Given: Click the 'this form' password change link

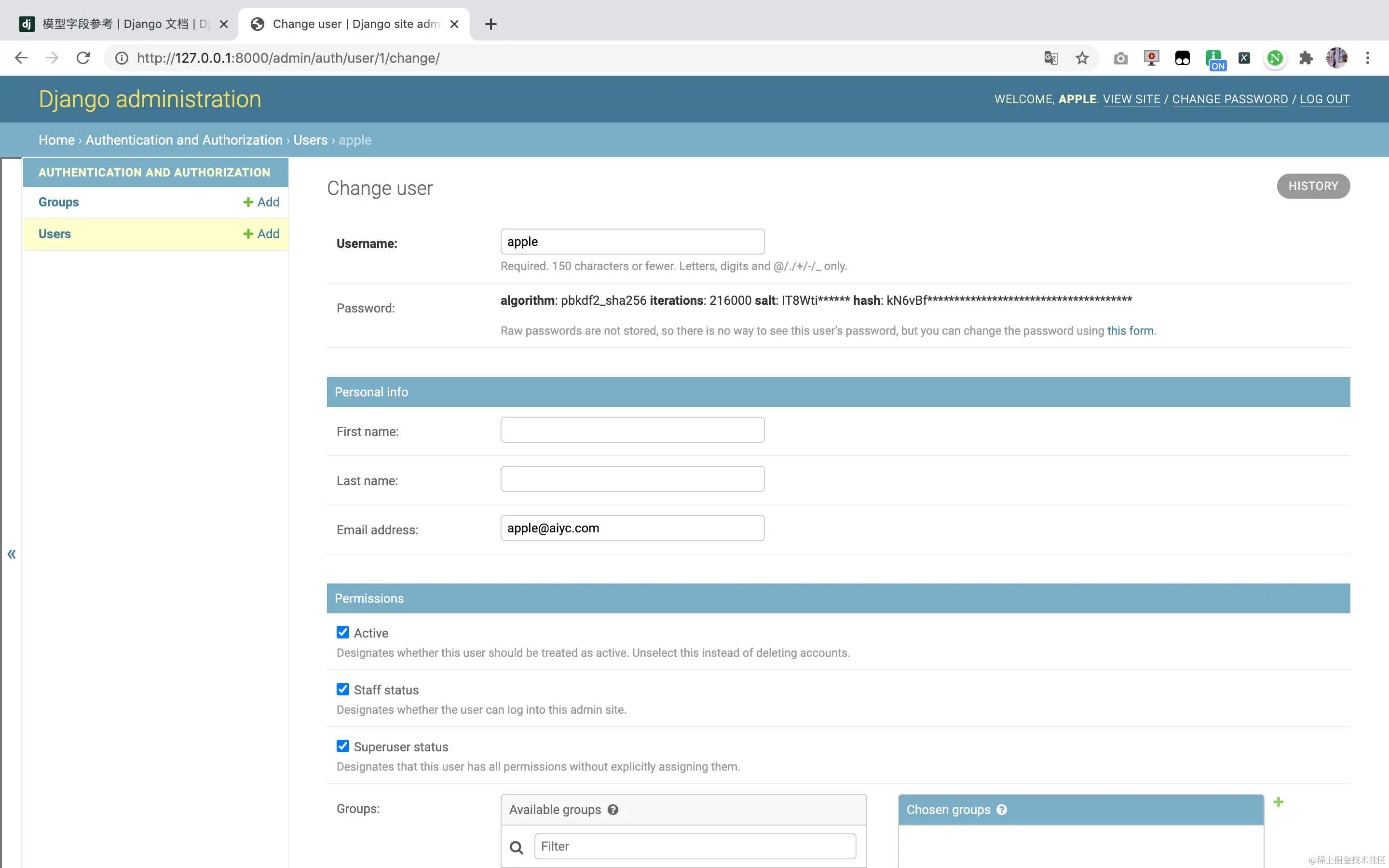Looking at the screenshot, I should point(1130,331).
